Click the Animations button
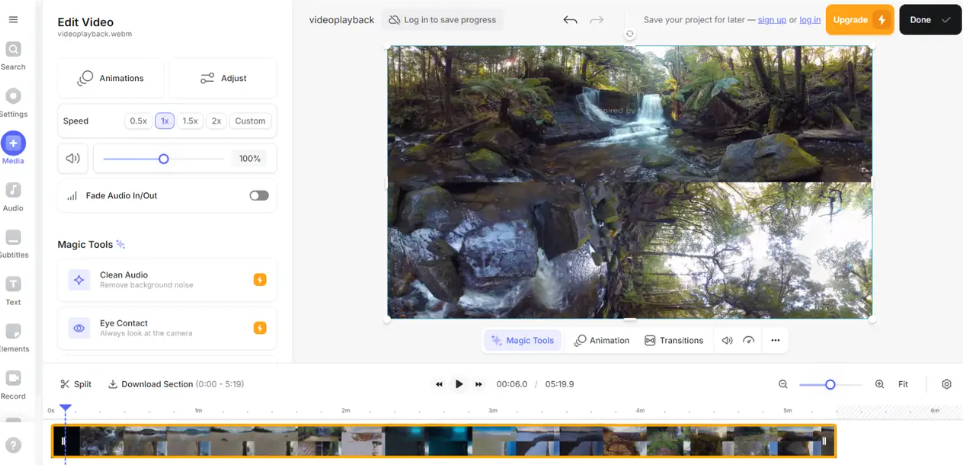Image resolution: width=963 pixels, height=466 pixels. click(111, 78)
